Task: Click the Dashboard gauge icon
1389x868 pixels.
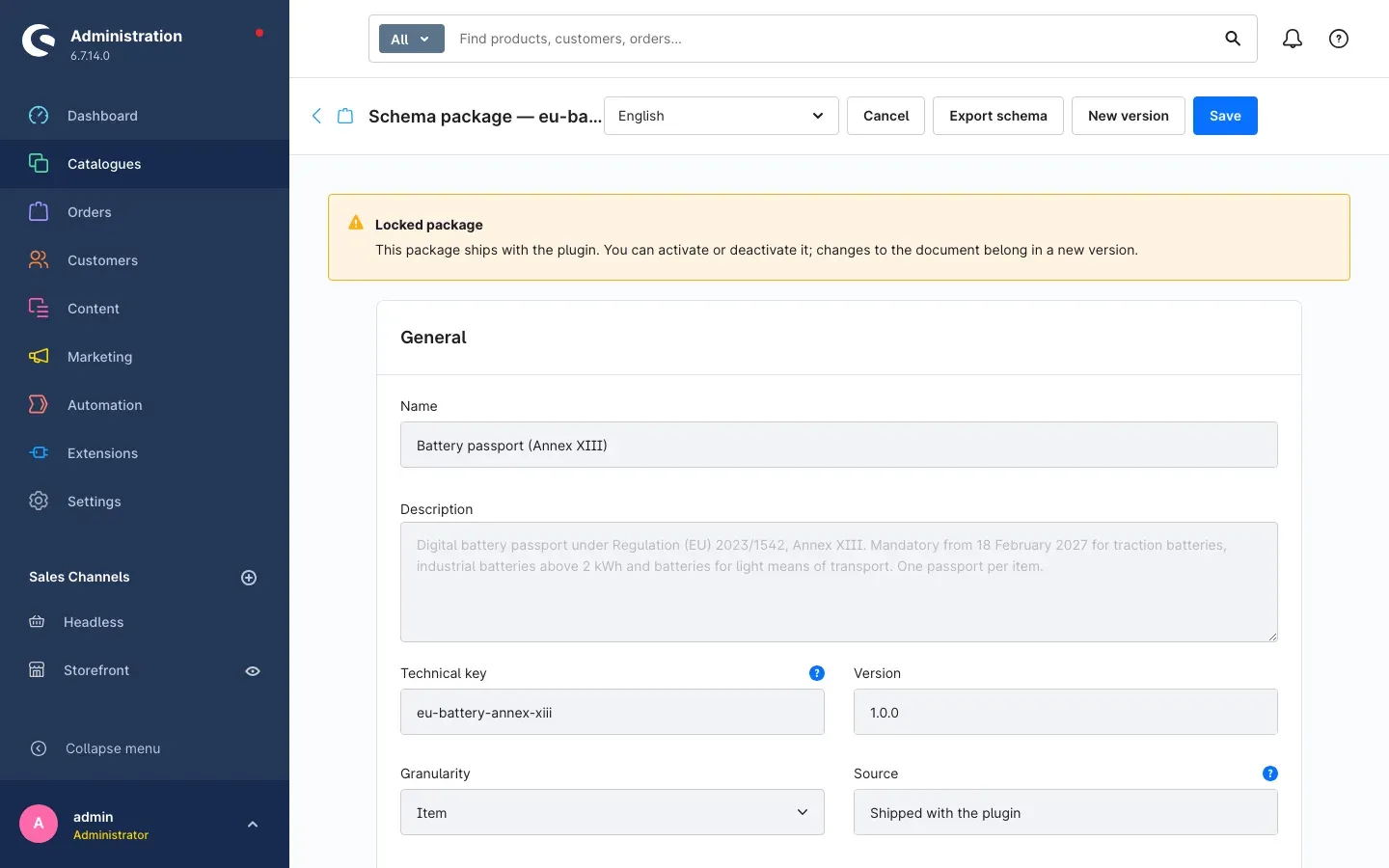Action: coord(39,116)
